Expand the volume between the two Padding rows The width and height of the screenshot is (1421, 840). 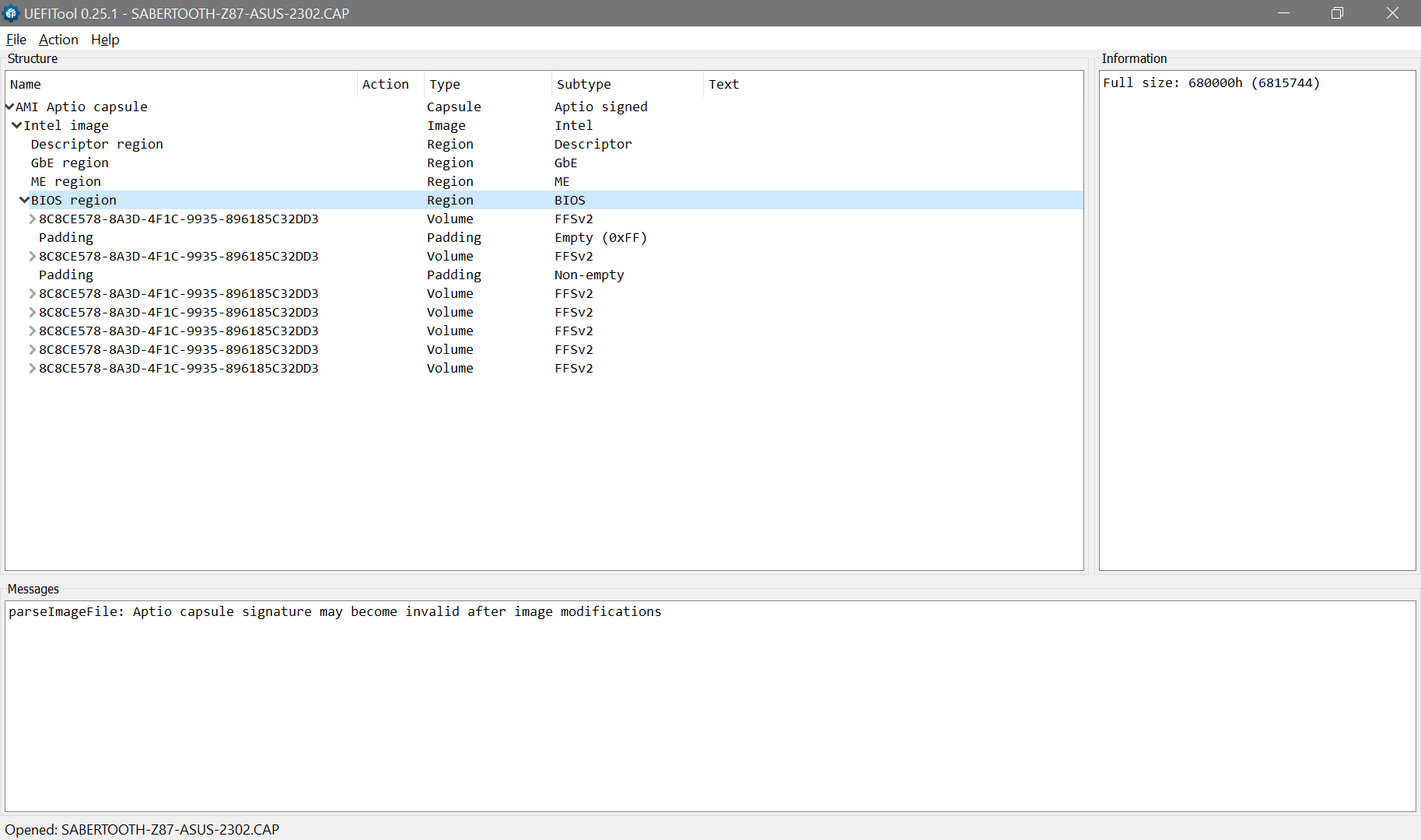(32, 256)
